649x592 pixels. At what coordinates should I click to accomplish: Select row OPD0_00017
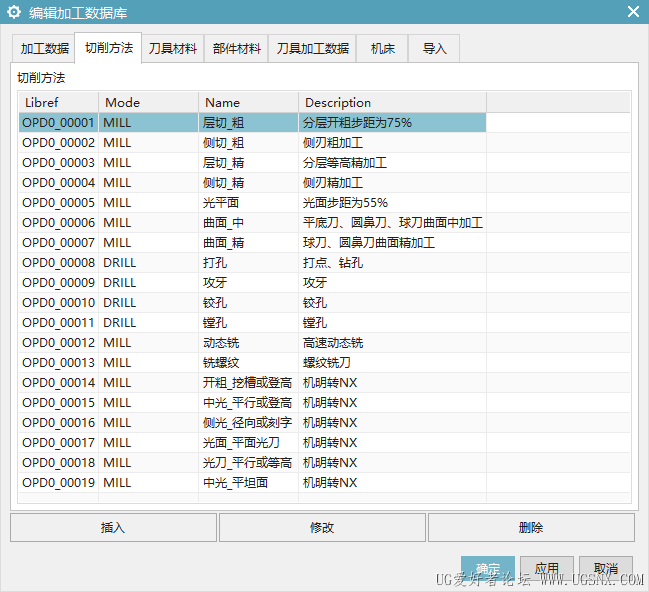[x=252, y=443]
